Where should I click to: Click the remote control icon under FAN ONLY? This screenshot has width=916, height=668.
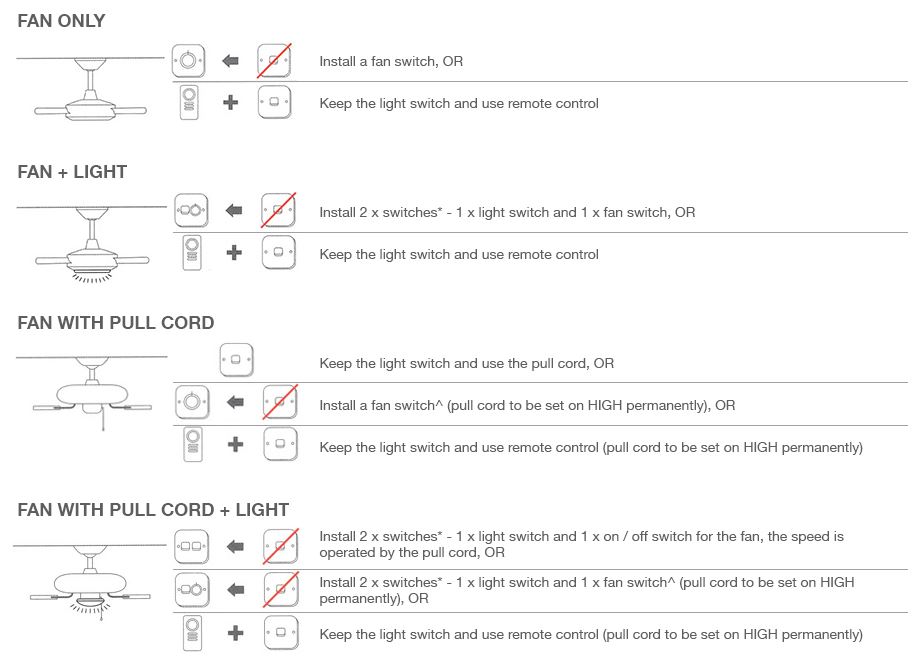point(190,103)
